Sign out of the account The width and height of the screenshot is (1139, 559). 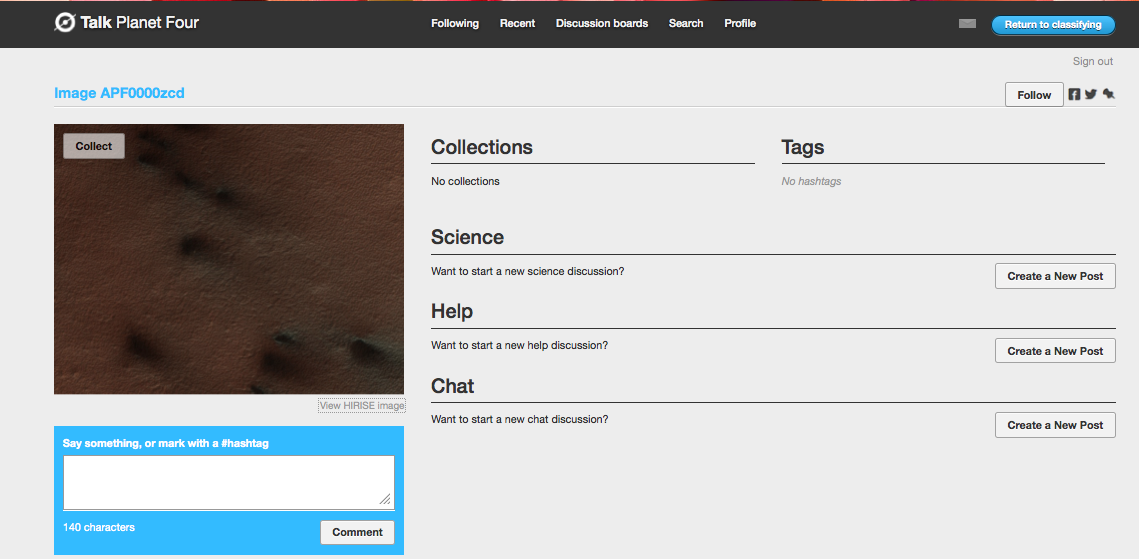1092,61
